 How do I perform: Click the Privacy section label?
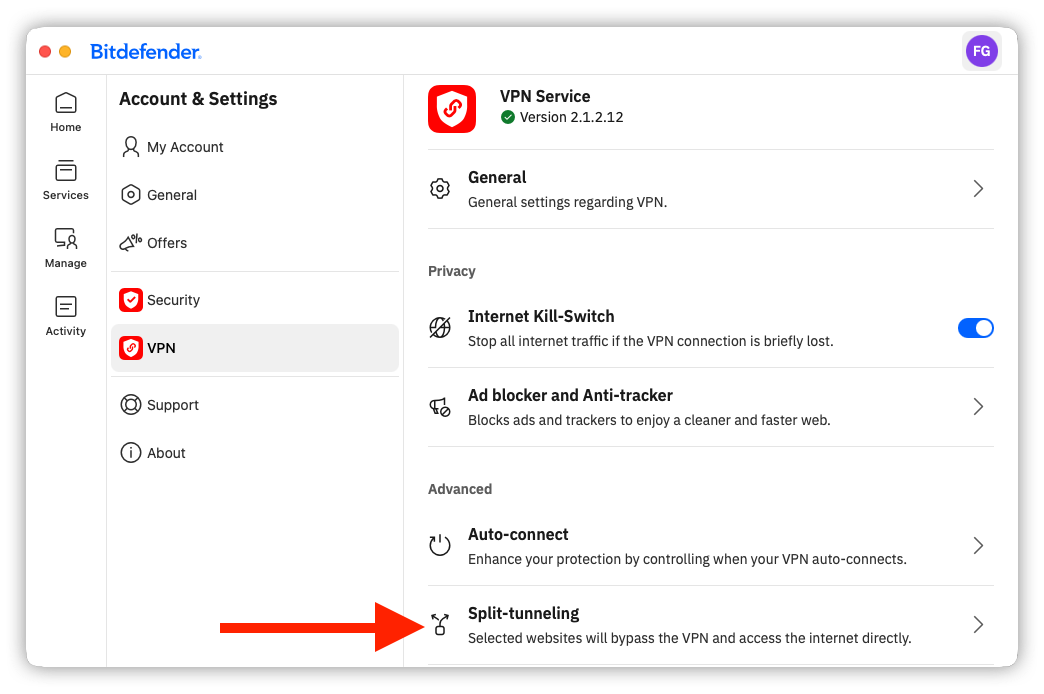pos(451,271)
